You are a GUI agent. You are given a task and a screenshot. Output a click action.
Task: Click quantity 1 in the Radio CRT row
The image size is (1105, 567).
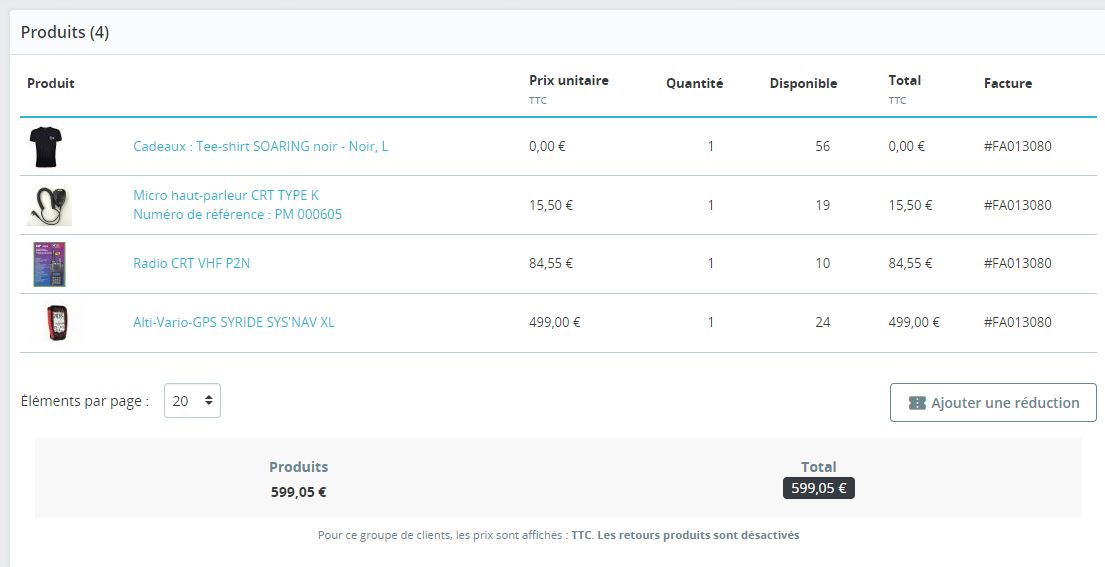click(710, 263)
